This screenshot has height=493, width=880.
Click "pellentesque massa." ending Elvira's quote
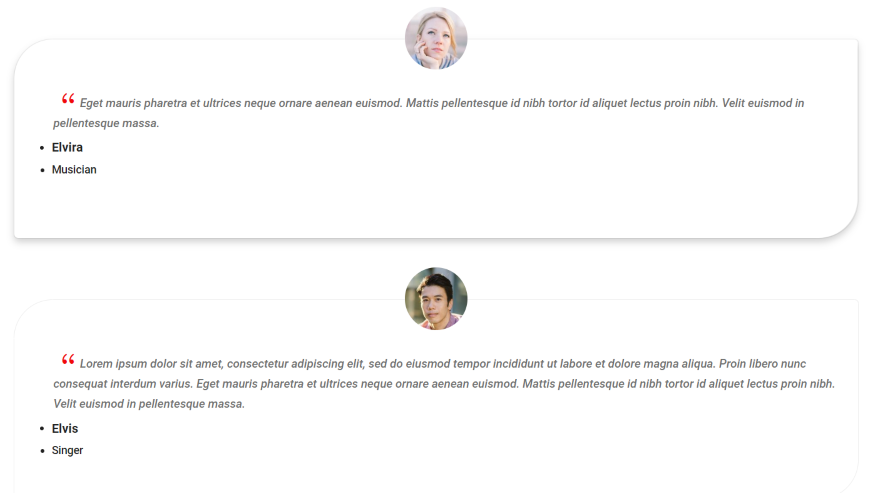[106, 124]
